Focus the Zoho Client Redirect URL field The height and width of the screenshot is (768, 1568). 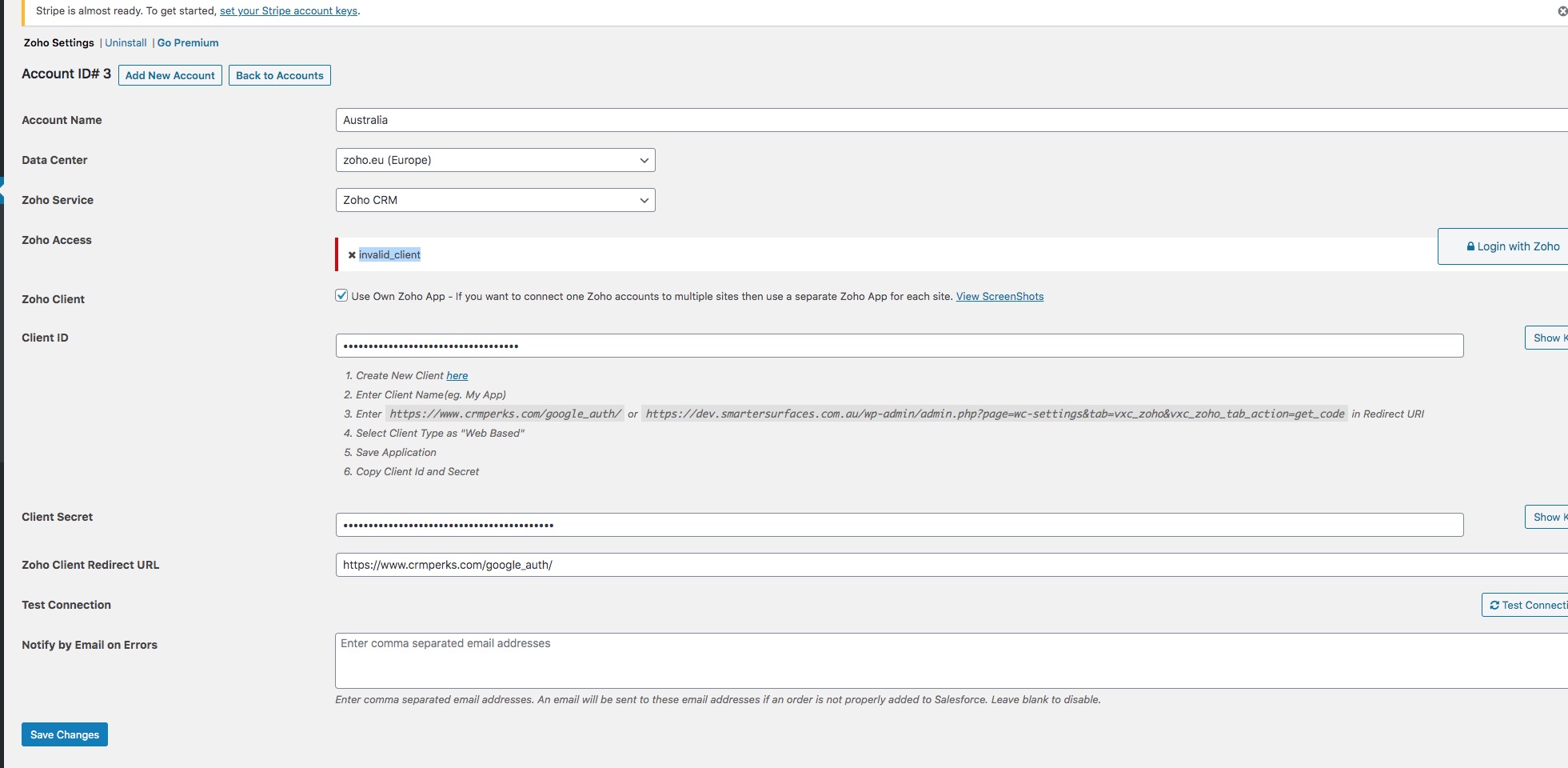(952, 565)
